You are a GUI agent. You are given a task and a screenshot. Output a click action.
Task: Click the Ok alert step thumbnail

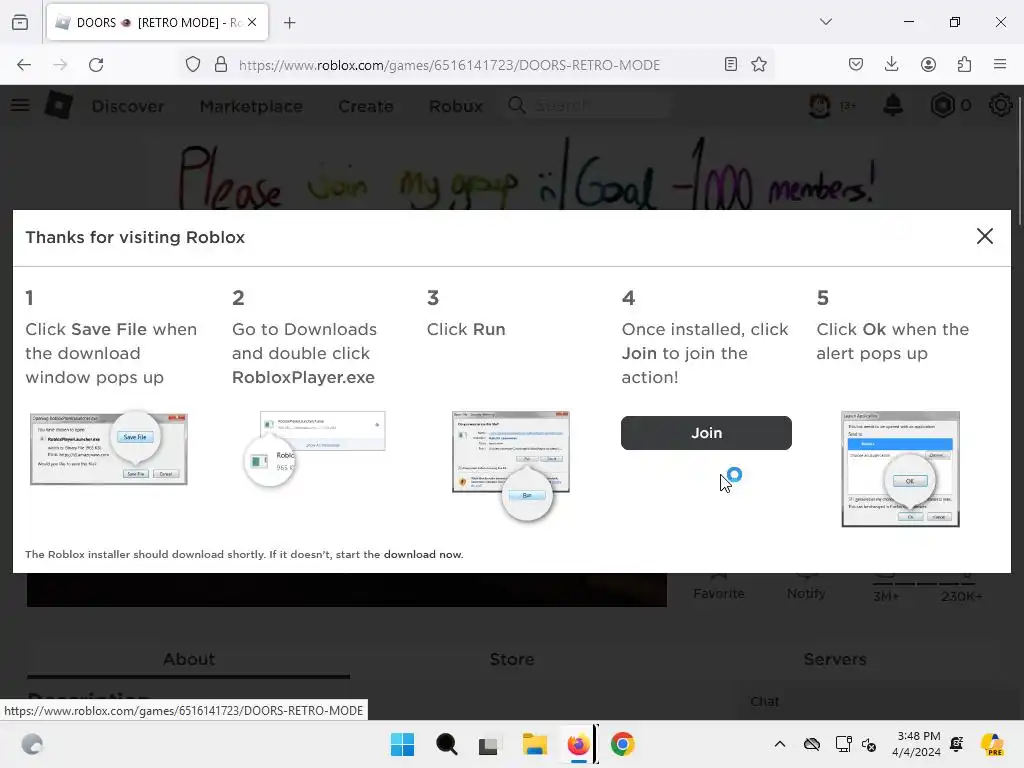click(901, 469)
